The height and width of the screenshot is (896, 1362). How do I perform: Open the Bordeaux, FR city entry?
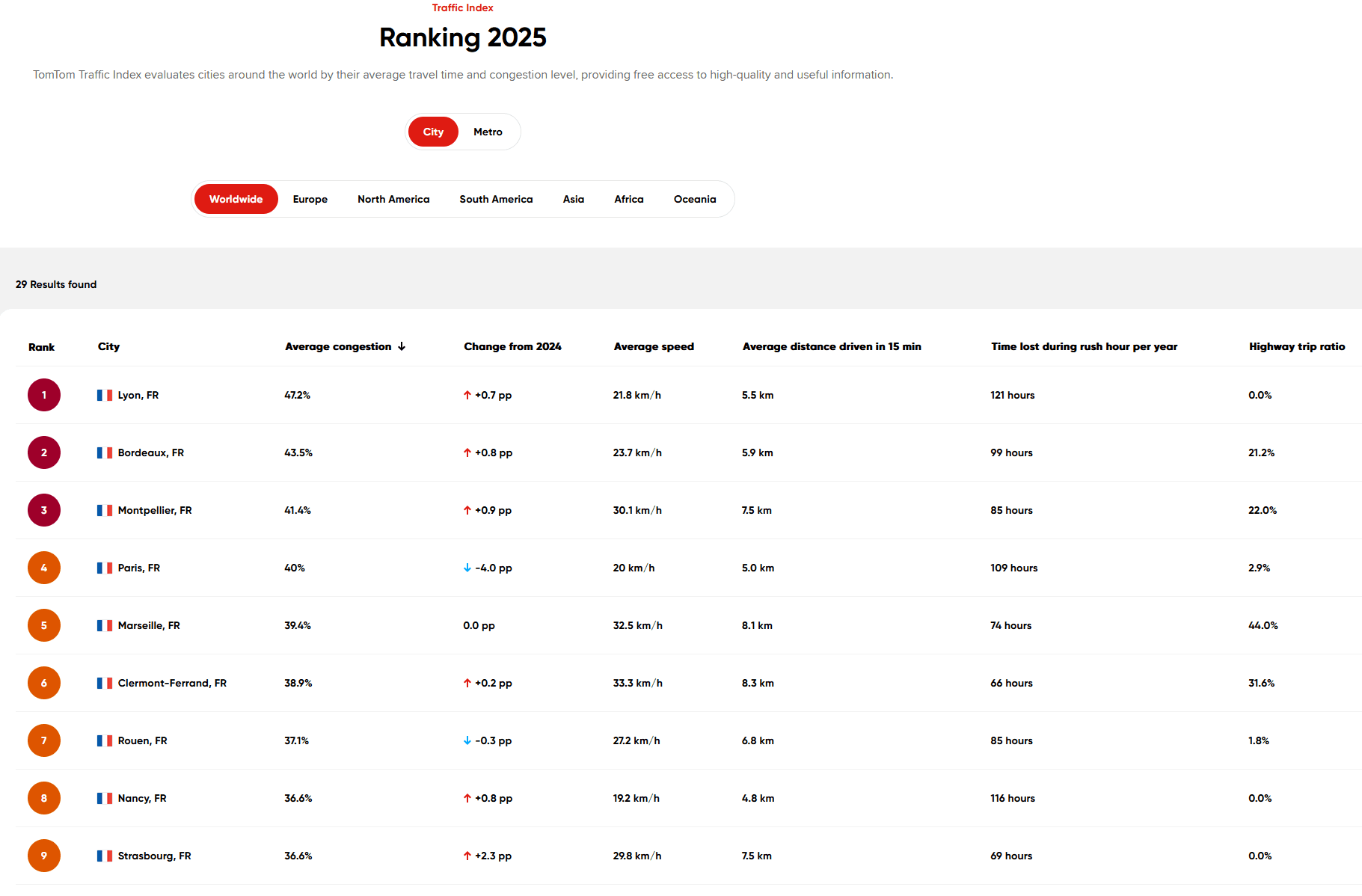(150, 452)
